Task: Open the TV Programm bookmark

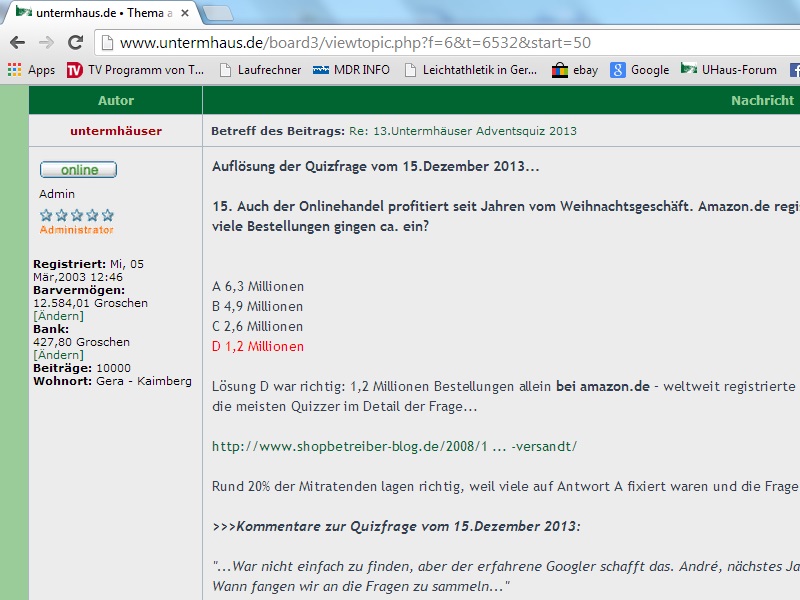Action: tap(135, 70)
